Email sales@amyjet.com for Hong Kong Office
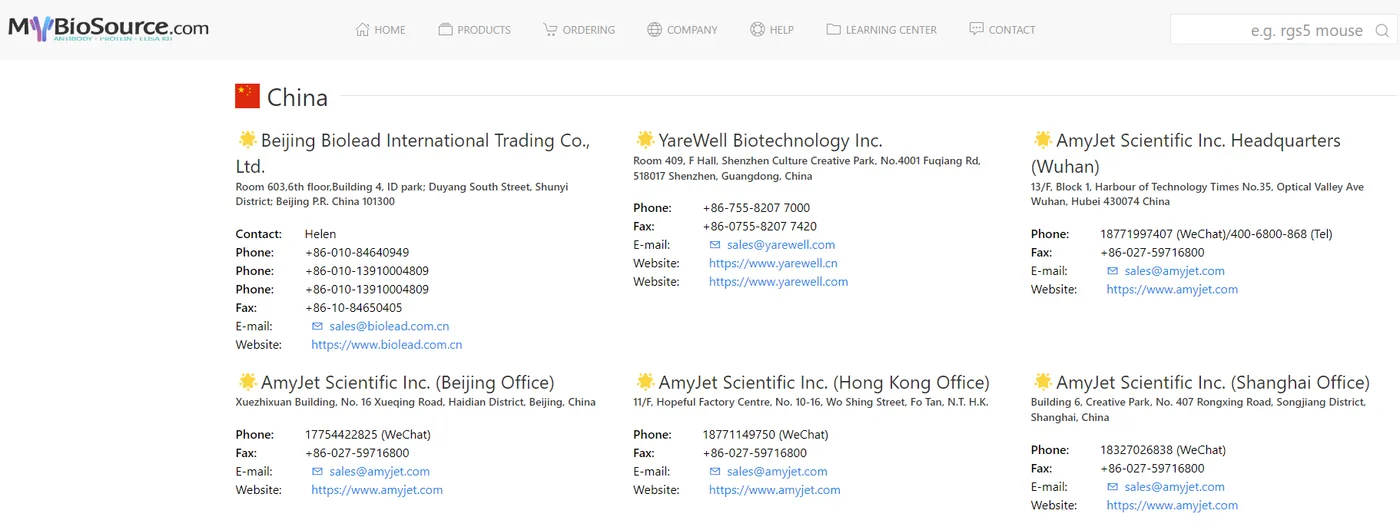Viewport: 1400px width, 530px height. pos(778,472)
